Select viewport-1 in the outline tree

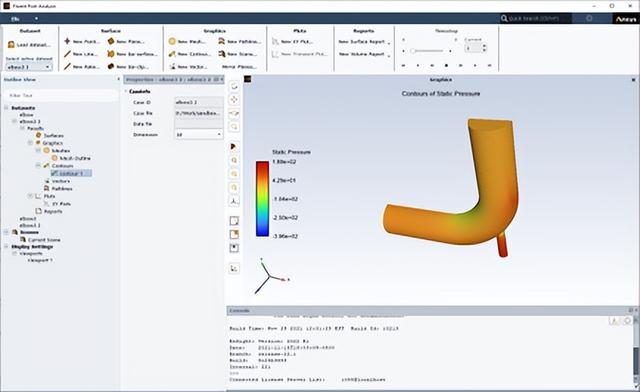[x=40, y=260]
